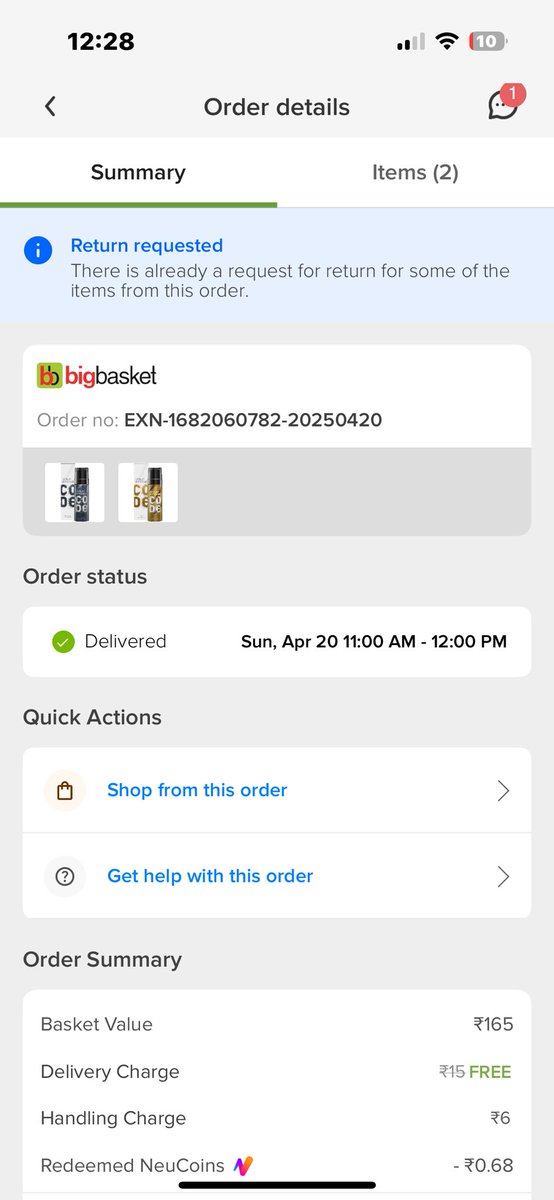
Task: Tap the bigbasket logo
Action: [x=97, y=376]
